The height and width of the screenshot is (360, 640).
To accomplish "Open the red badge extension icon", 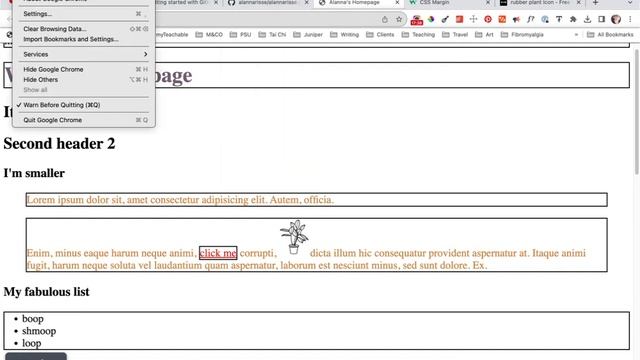I will click(x=417, y=20).
